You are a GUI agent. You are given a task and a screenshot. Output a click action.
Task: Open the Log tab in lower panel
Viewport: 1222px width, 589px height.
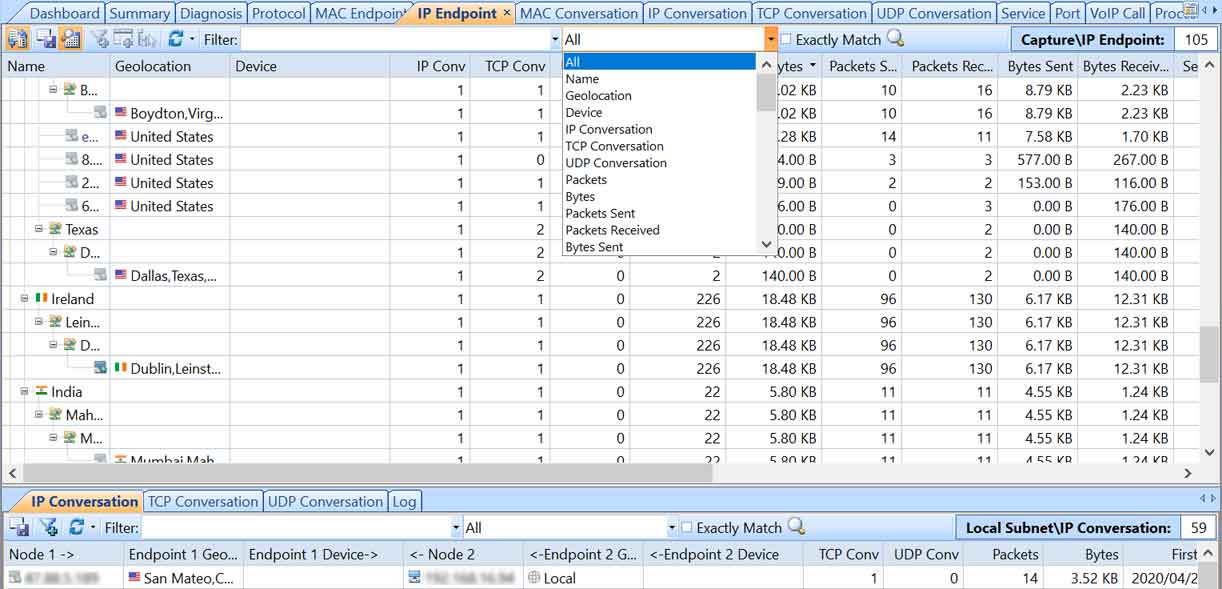pyautogui.click(x=404, y=501)
